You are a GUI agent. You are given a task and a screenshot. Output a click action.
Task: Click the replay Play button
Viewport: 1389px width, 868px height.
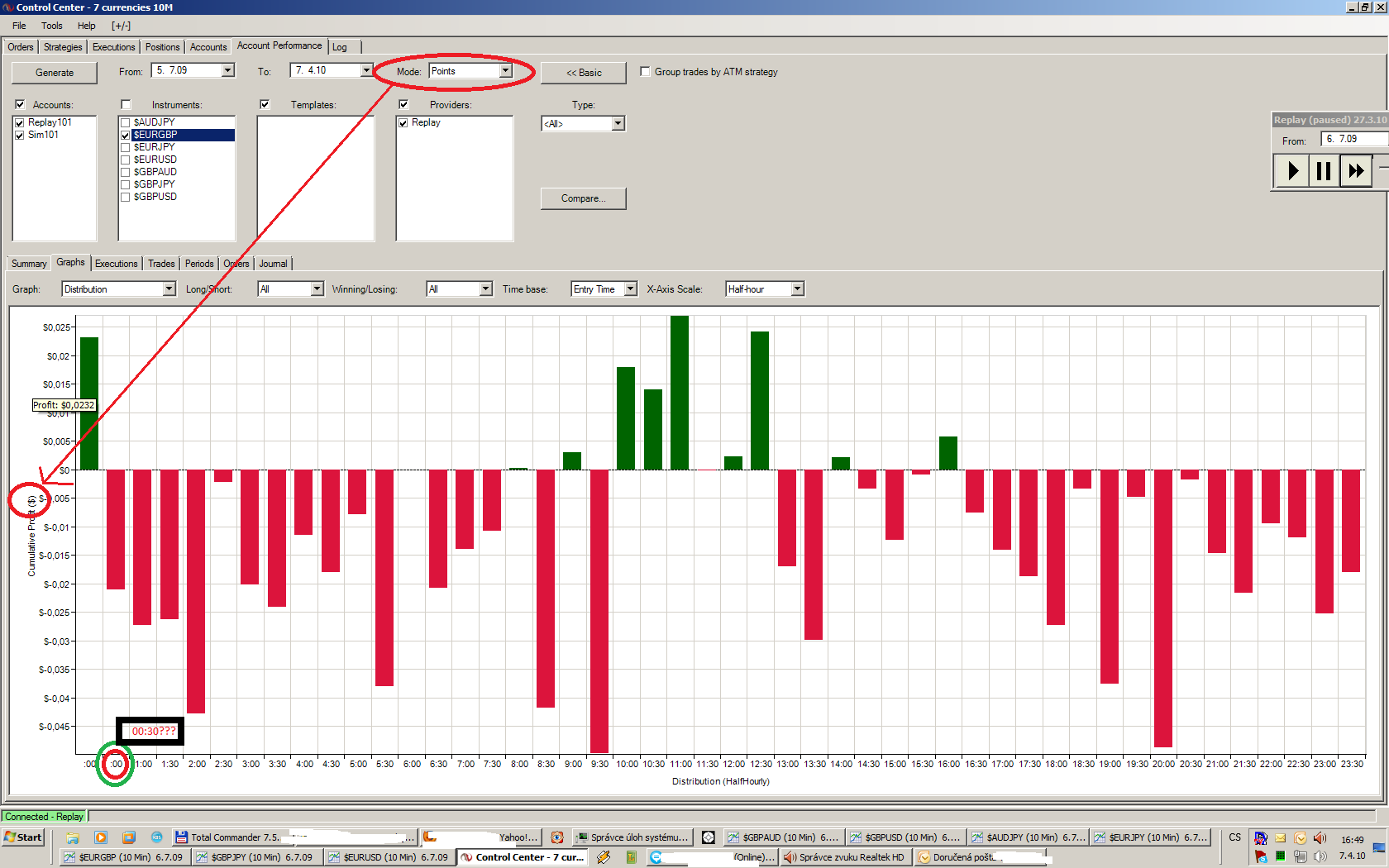click(x=1291, y=171)
